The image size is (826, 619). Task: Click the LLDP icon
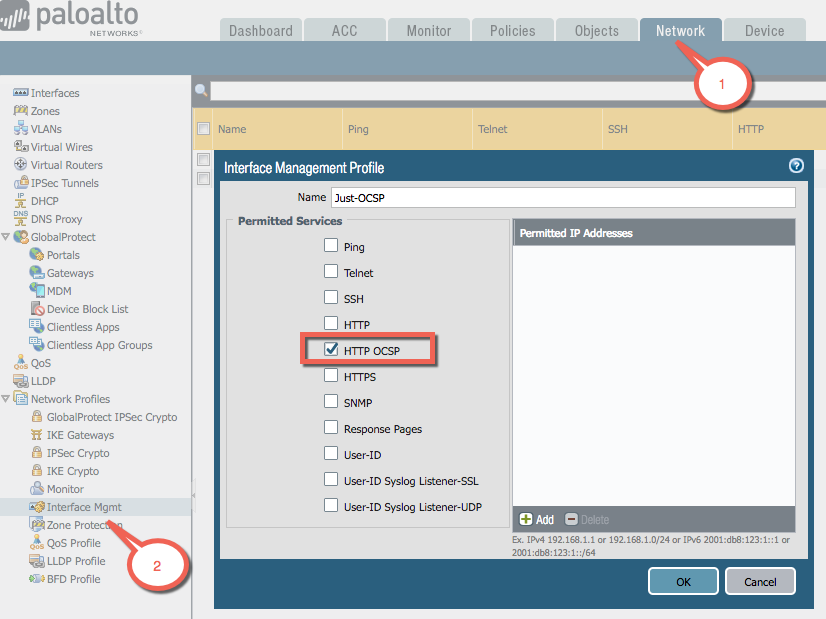(21, 381)
